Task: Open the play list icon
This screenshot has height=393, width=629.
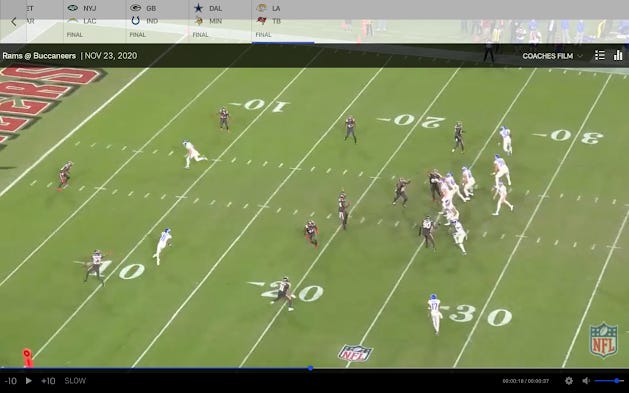Action: pos(600,55)
